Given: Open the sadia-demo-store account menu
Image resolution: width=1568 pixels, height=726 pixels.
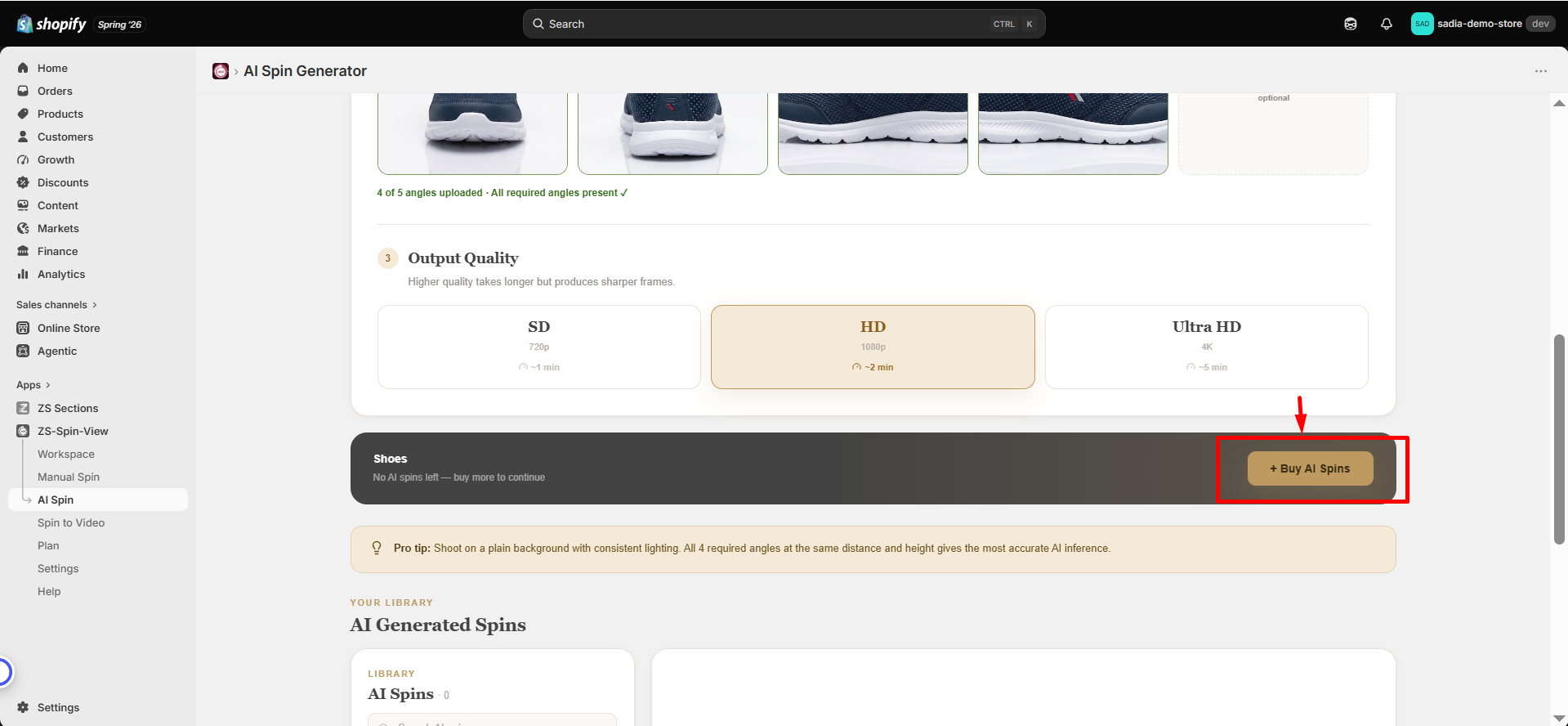Looking at the screenshot, I should [1482, 24].
